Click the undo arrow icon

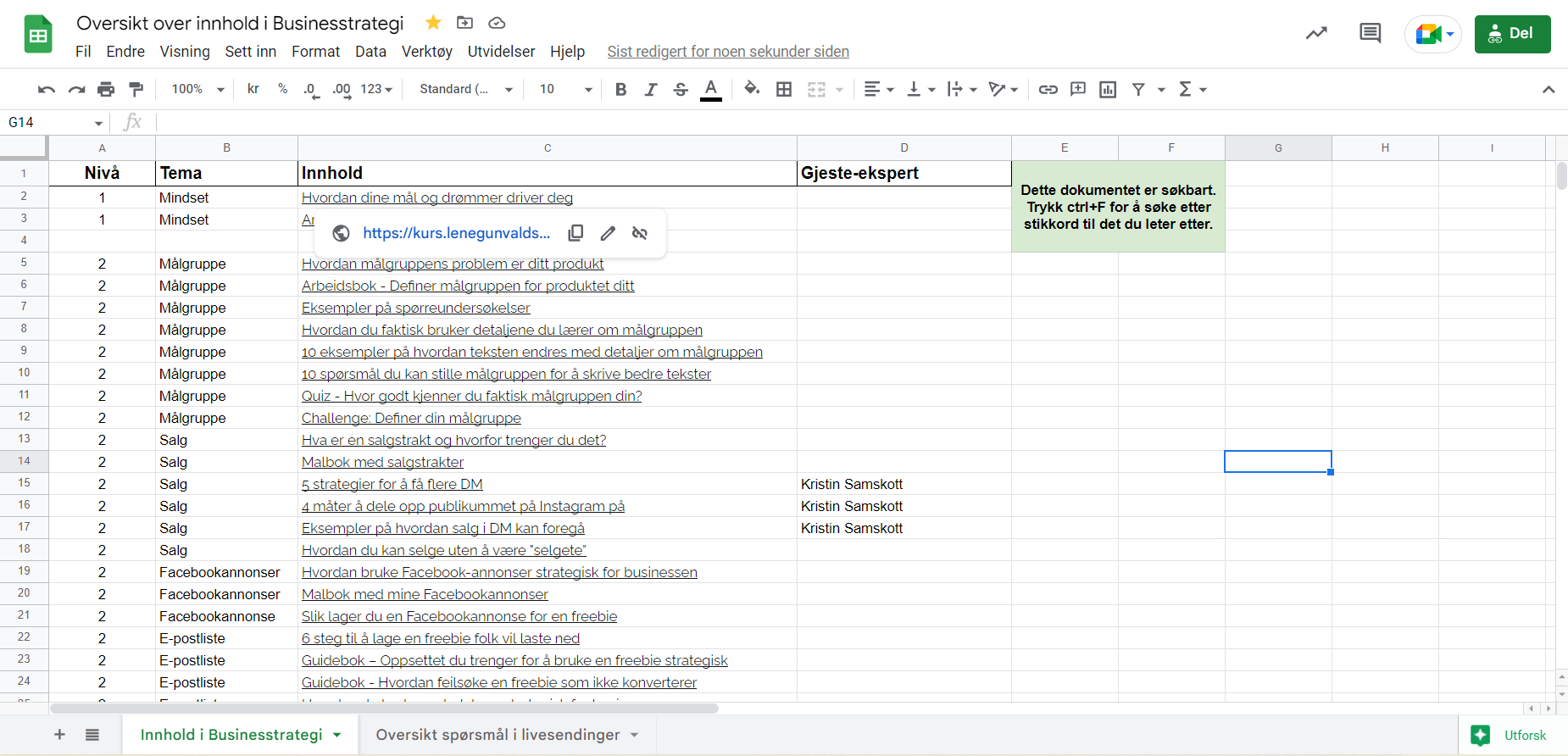pyautogui.click(x=47, y=89)
